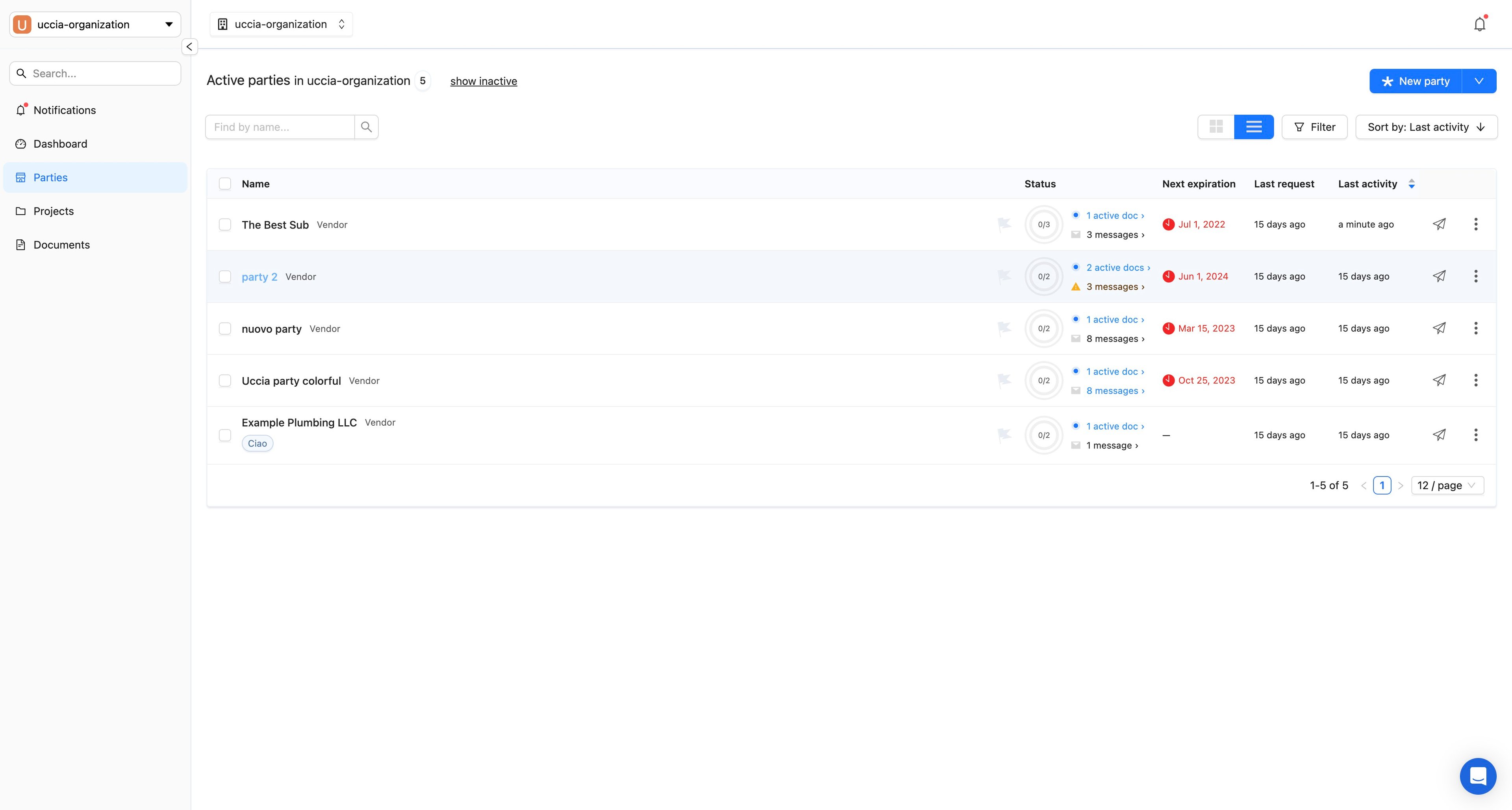Collapse the left sidebar
Viewport: 1512px width, 810px height.
click(189, 46)
